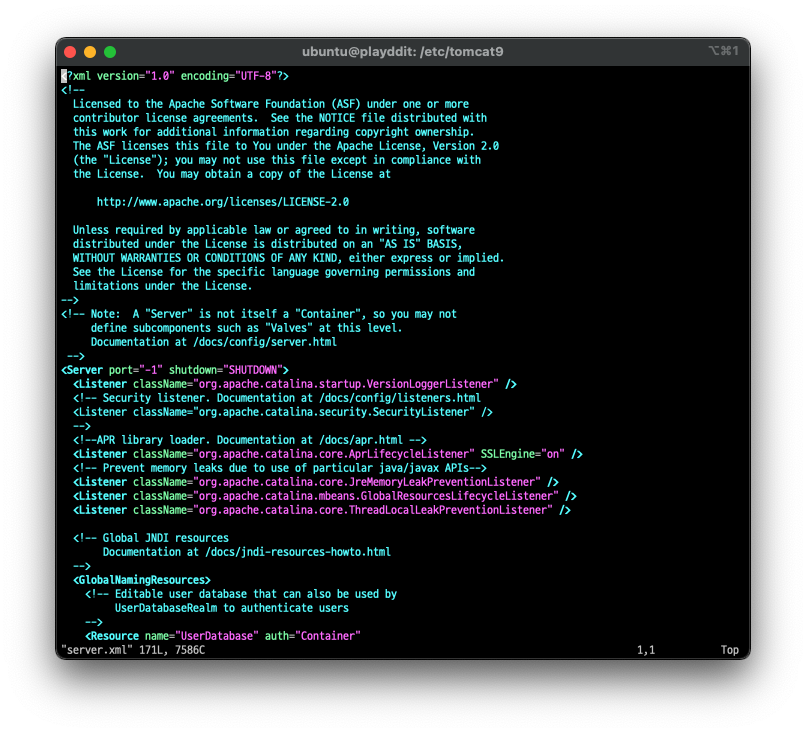Image resolution: width=806 pixels, height=733 pixels.
Task: Click the "server.xml" 171L, 7586C status text
Action: tap(133, 650)
